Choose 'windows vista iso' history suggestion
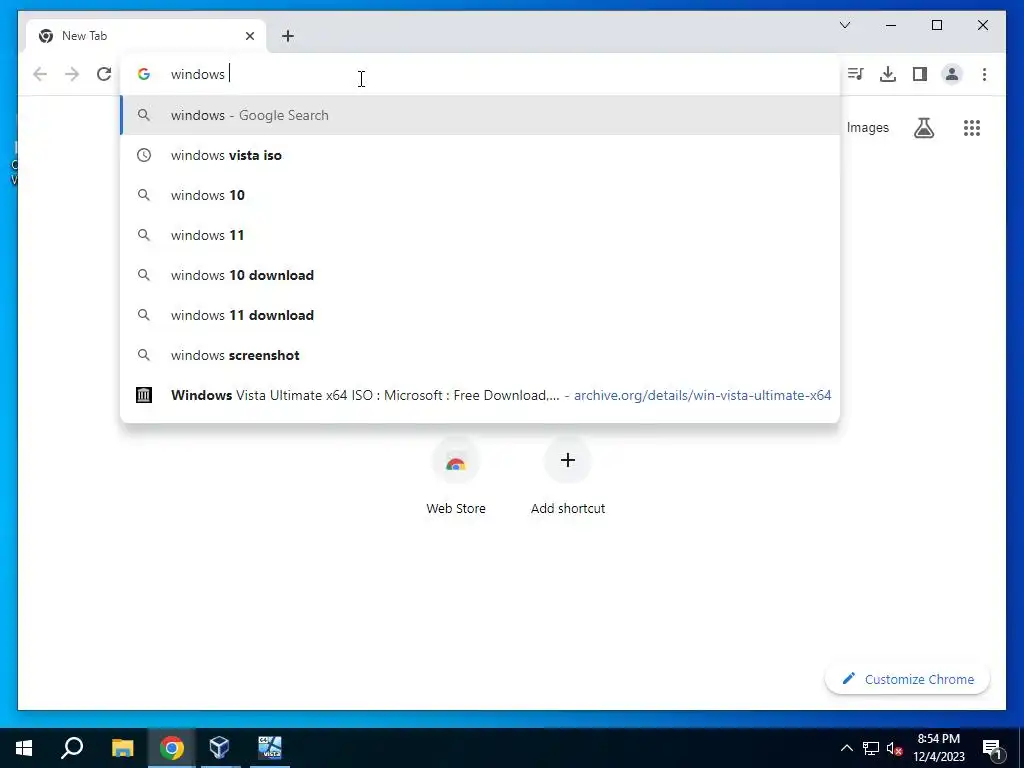 480,155
